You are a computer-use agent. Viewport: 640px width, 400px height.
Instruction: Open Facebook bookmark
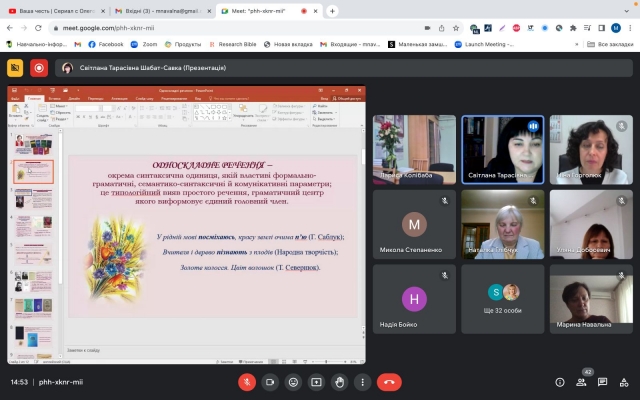click(106, 44)
